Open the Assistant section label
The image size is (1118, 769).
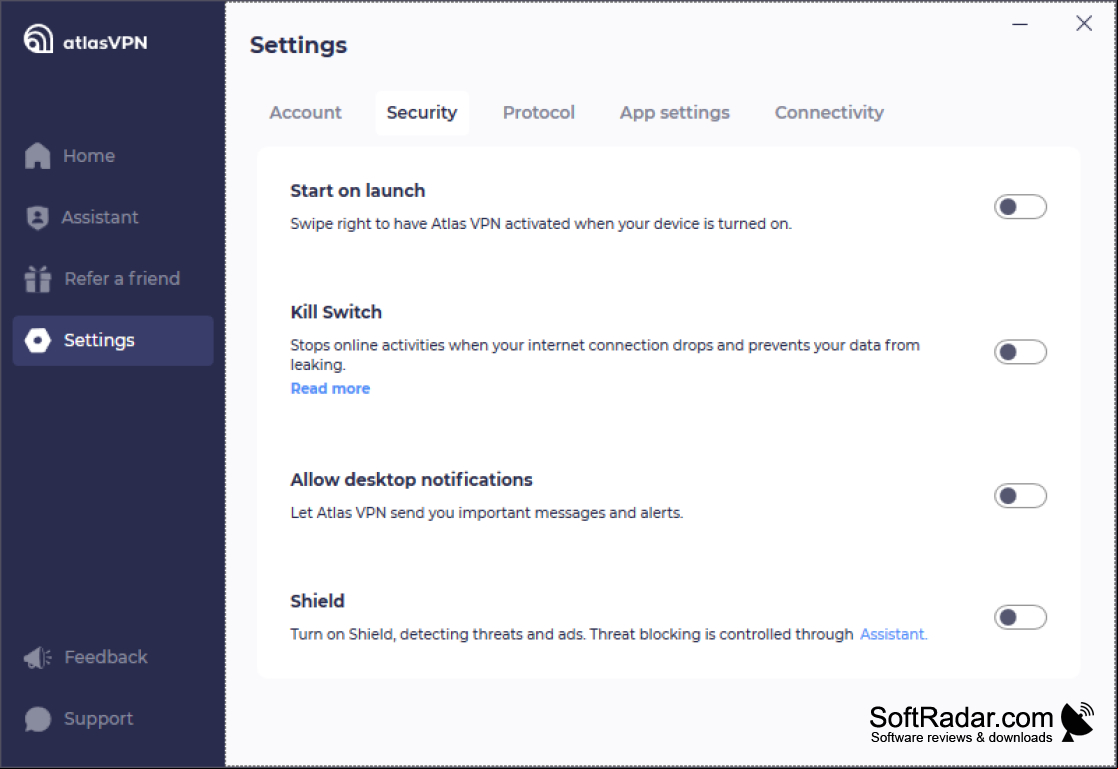tap(100, 217)
